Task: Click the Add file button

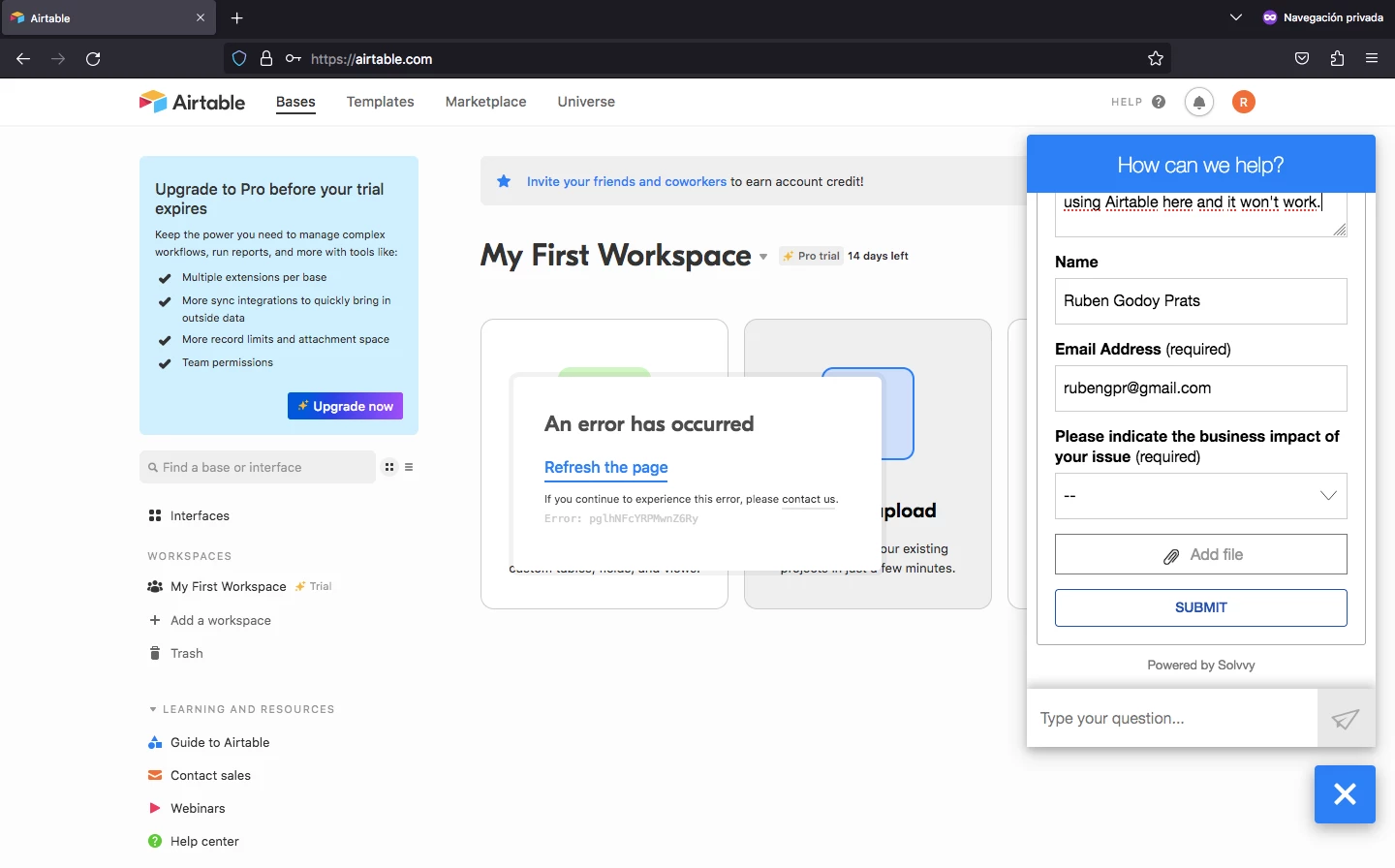Action: pos(1201,555)
